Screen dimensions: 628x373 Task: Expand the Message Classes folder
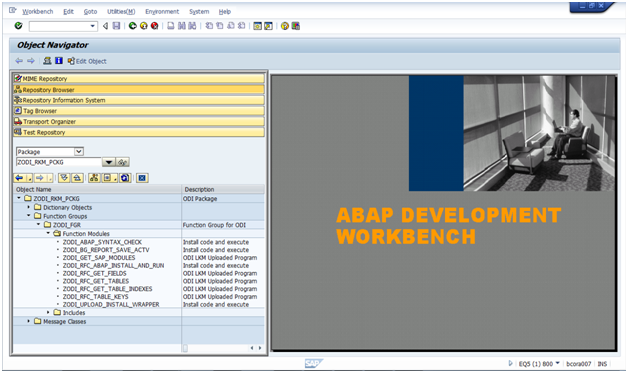point(28,321)
